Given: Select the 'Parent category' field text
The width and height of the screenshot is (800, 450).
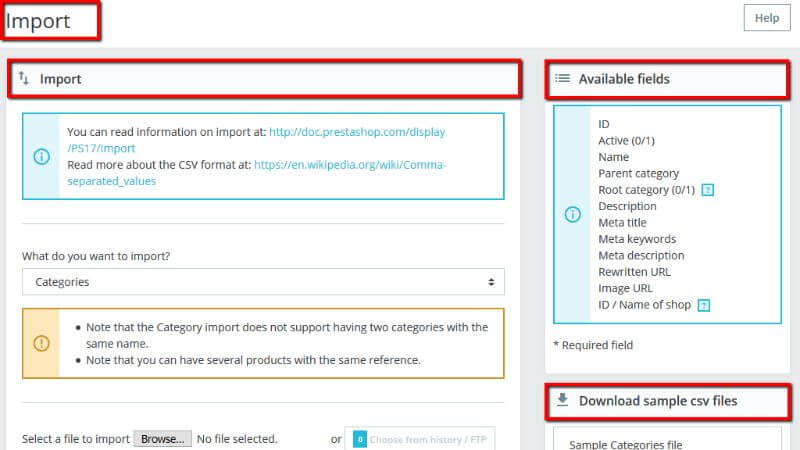Looking at the screenshot, I should [x=638, y=173].
